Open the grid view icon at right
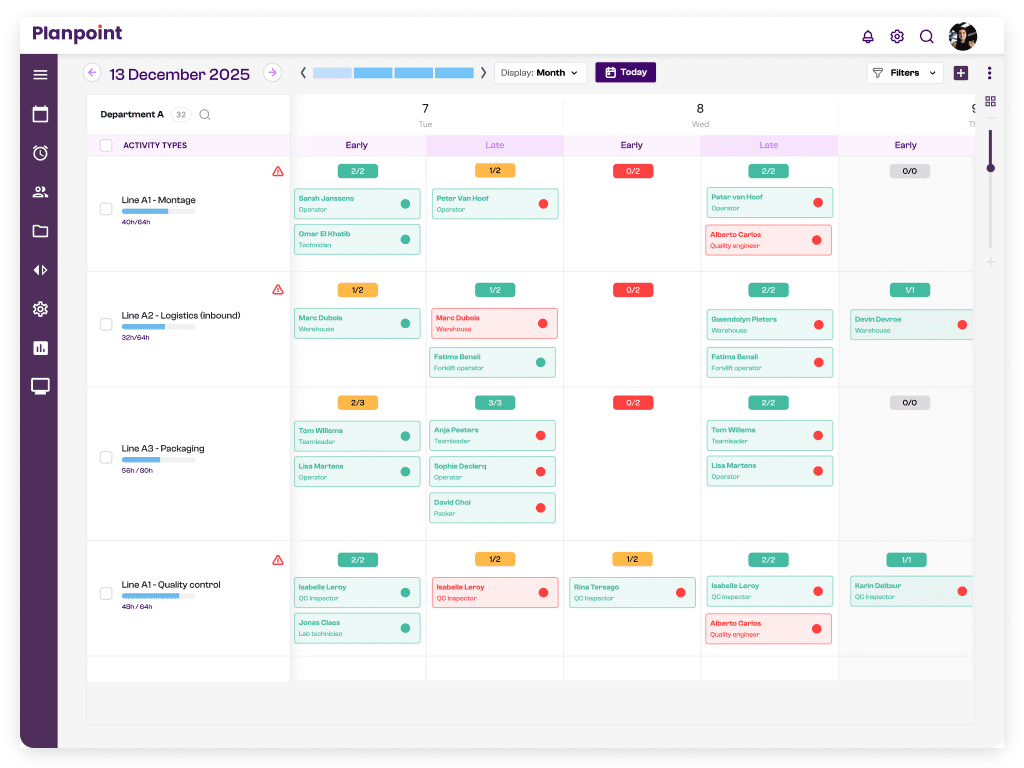Viewport: 1024px width, 768px height. click(990, 101)
